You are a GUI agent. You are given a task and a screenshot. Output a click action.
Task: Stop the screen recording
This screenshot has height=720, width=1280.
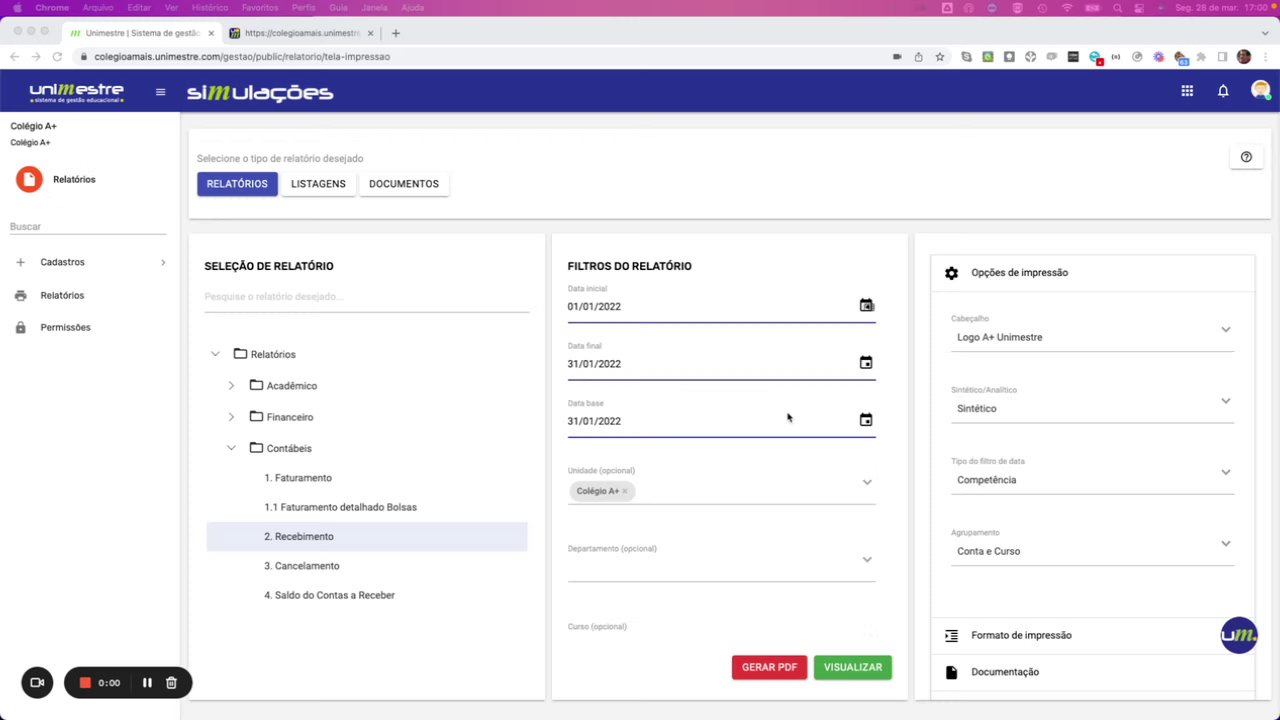(85, 683)
